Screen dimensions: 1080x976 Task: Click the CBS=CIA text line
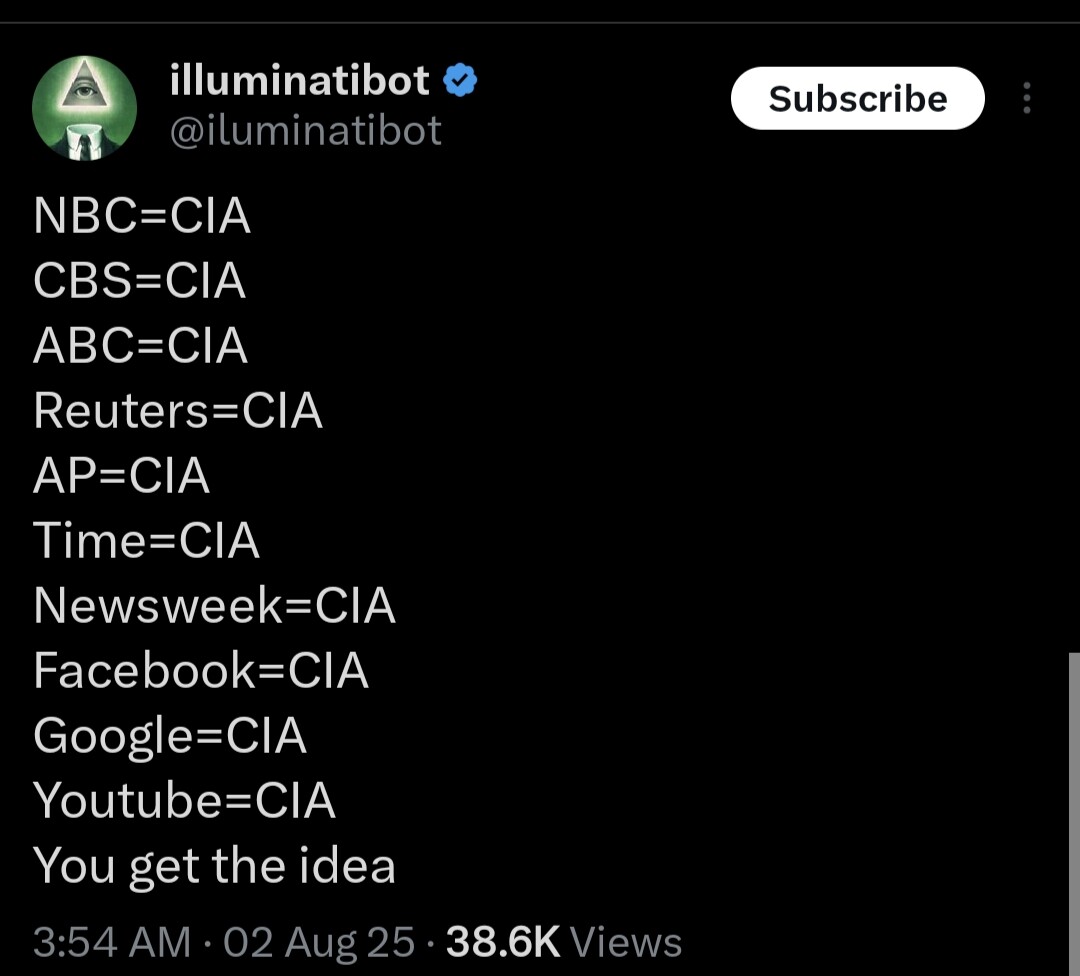coord(140,281)
